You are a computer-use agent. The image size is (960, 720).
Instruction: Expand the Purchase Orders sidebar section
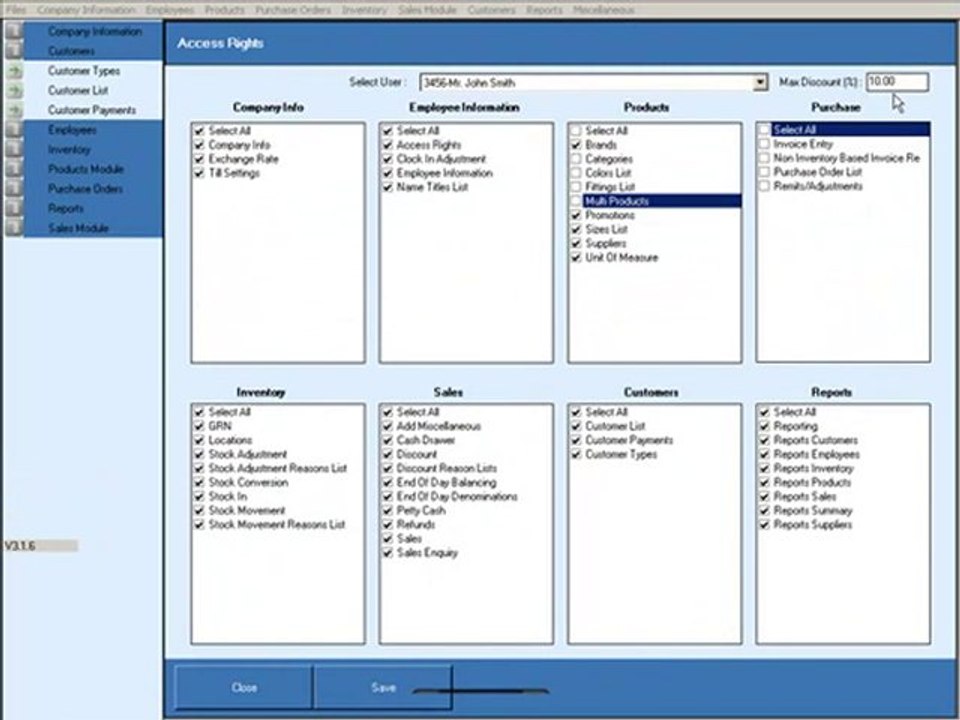pos(85,189)
